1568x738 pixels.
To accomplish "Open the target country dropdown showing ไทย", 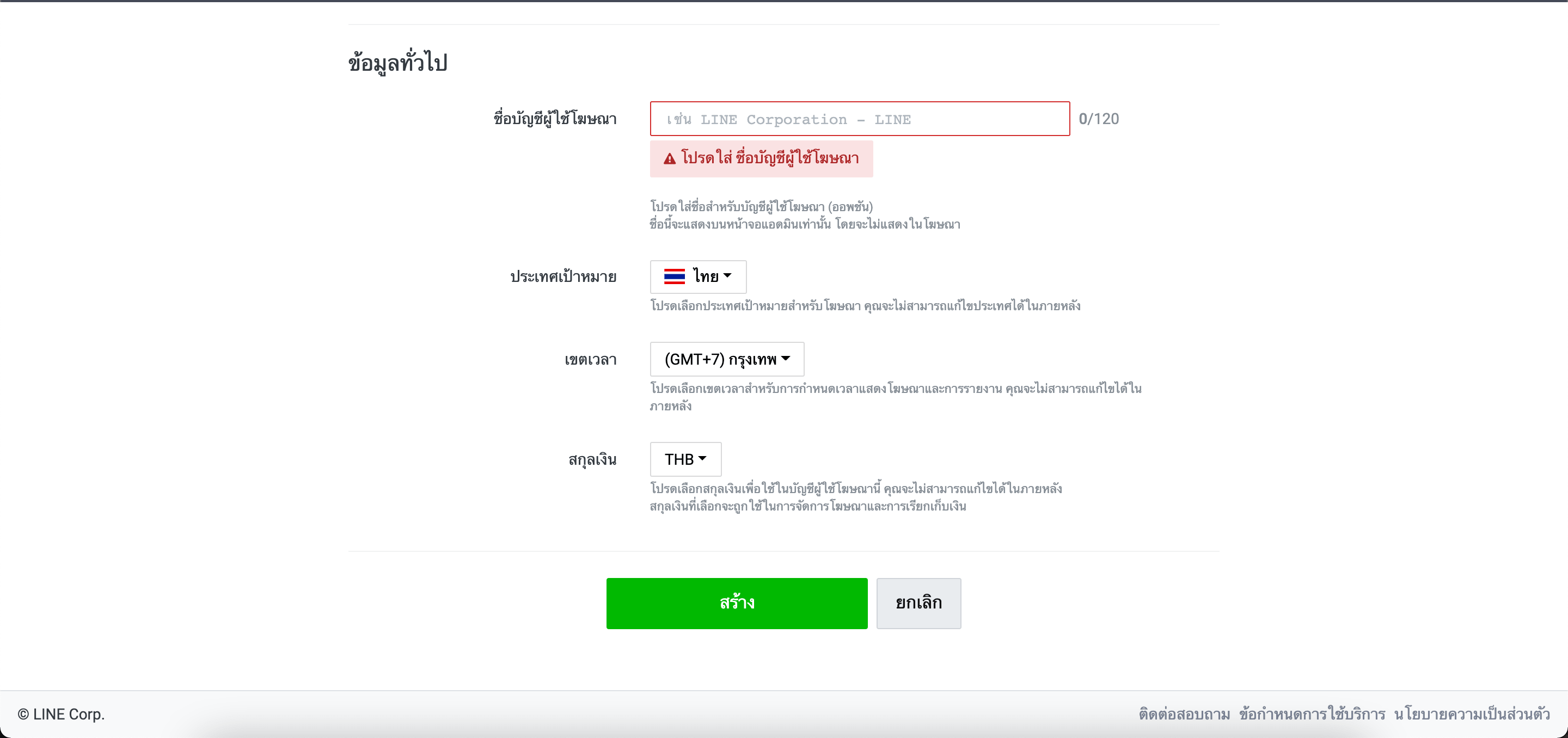I will 698,277.
